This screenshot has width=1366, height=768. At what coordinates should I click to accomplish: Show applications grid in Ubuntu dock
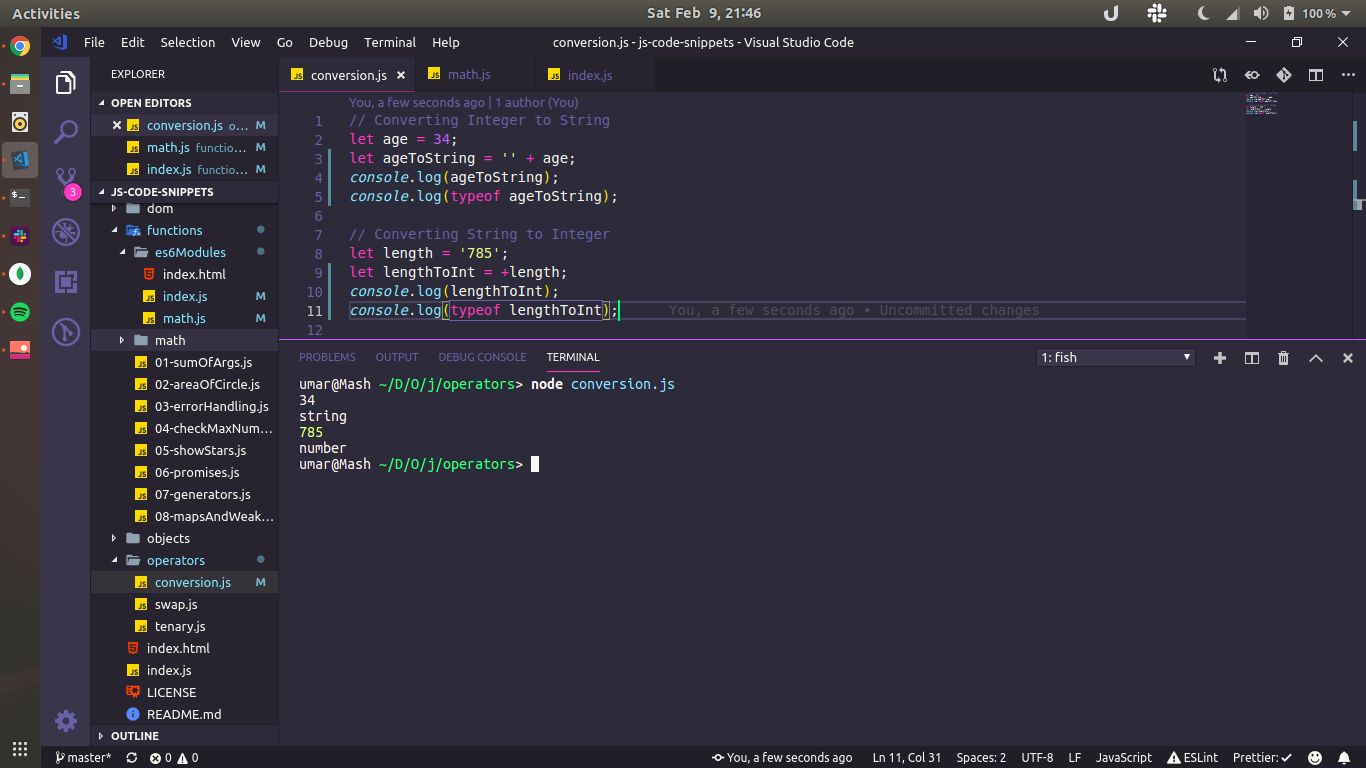click(x=20, y=748)
